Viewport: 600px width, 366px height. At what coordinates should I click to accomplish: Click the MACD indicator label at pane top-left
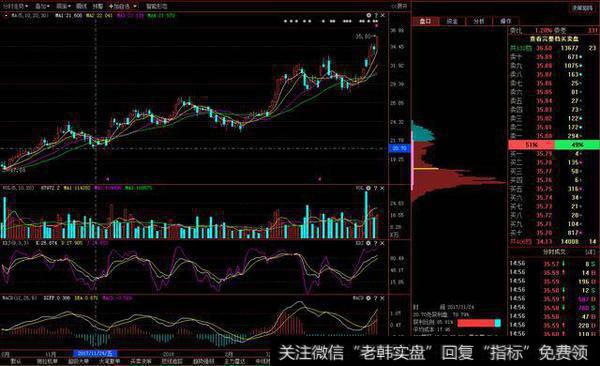19,297
